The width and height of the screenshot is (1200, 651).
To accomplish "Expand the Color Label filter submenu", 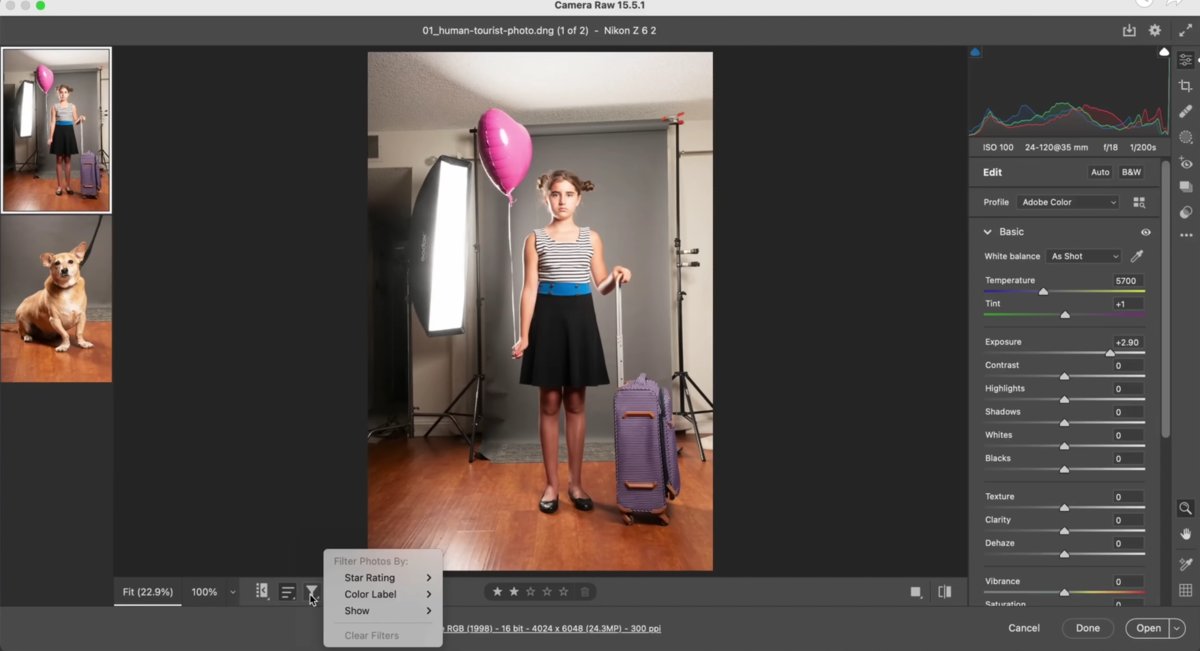I will pos(370,594).
